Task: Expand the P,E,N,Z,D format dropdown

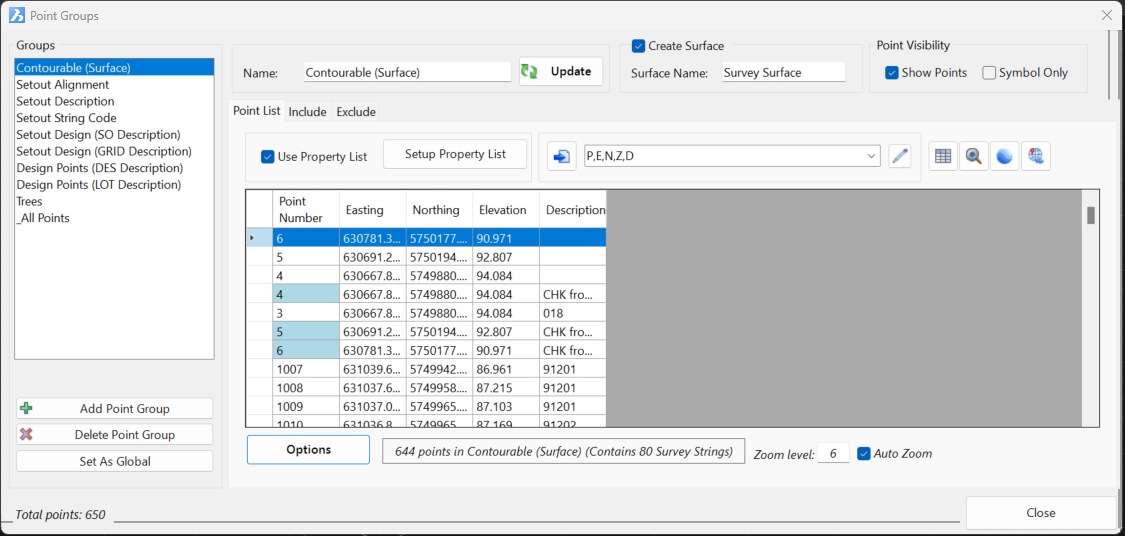Action: click(871, 156)
